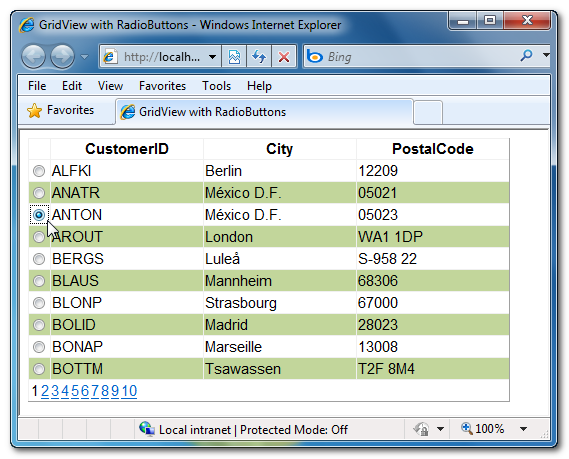This screenshot has height=459, width=569.
Task: Open the Tools menu
Action: tap(216, 86)
